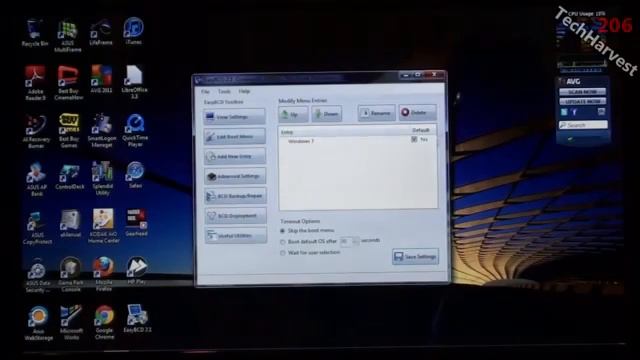The width and height of the screenshot is (640, 360).
Task: Open the Gearhead desktop icon
Action: tap(136, 223)
